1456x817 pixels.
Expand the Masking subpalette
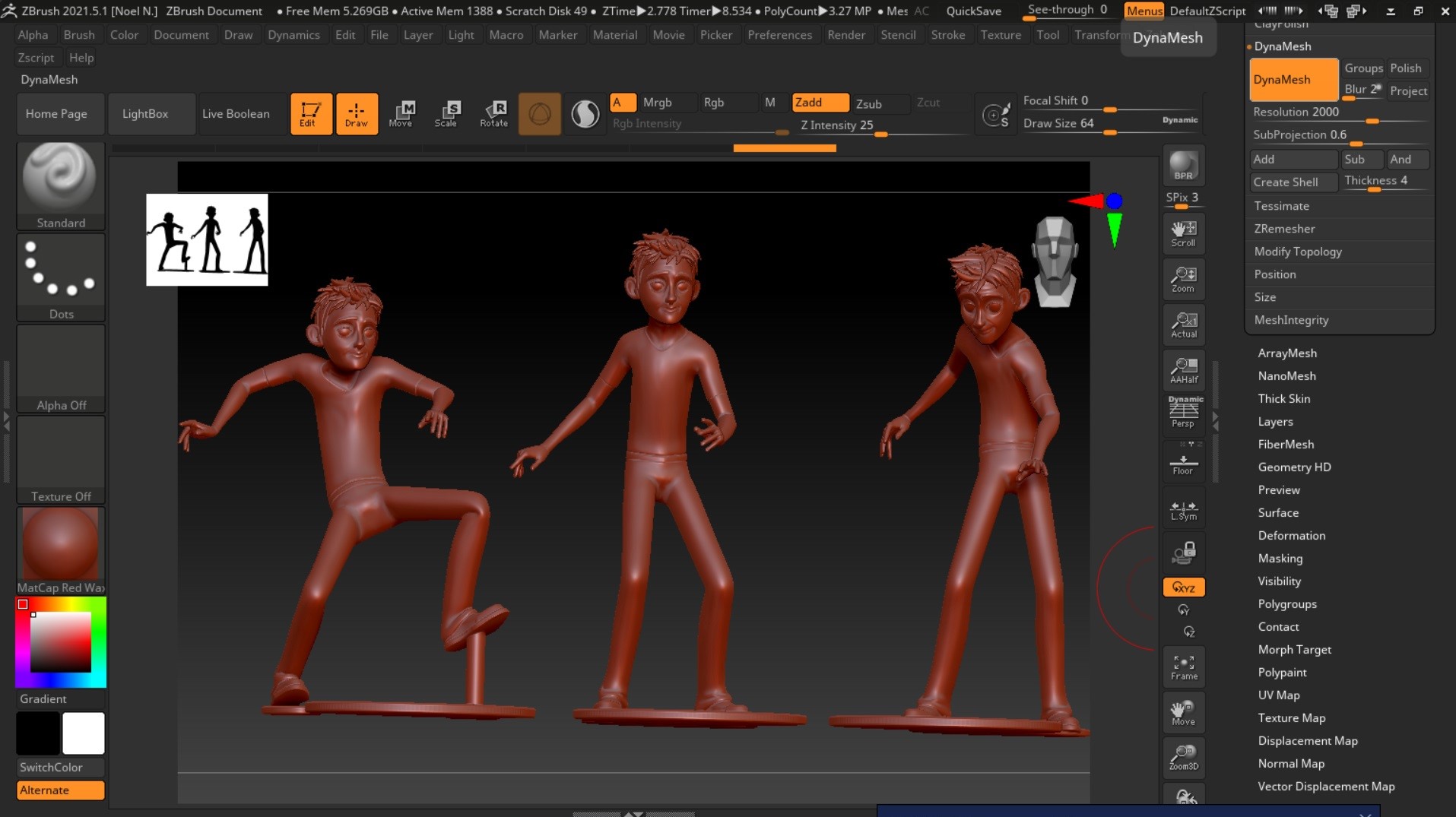[1280, 558]
